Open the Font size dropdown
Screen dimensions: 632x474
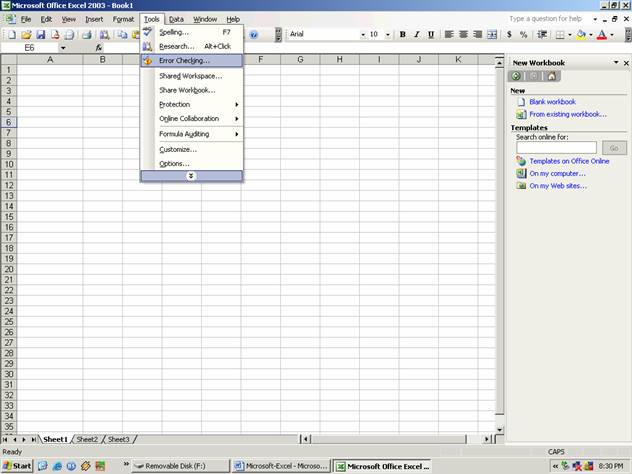coord(388,35)
